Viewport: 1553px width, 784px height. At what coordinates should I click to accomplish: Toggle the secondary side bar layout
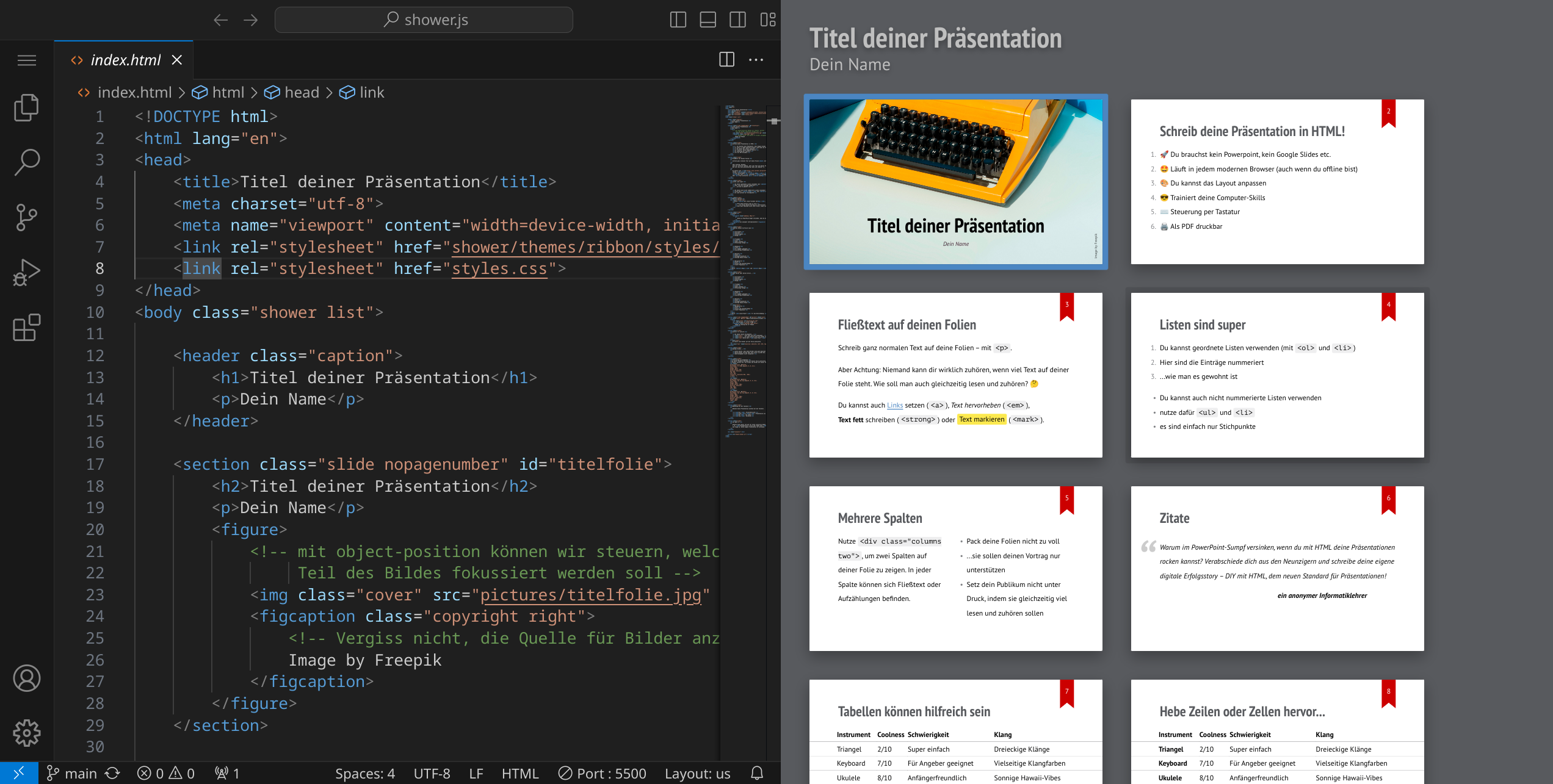click(x=737, y=20)
